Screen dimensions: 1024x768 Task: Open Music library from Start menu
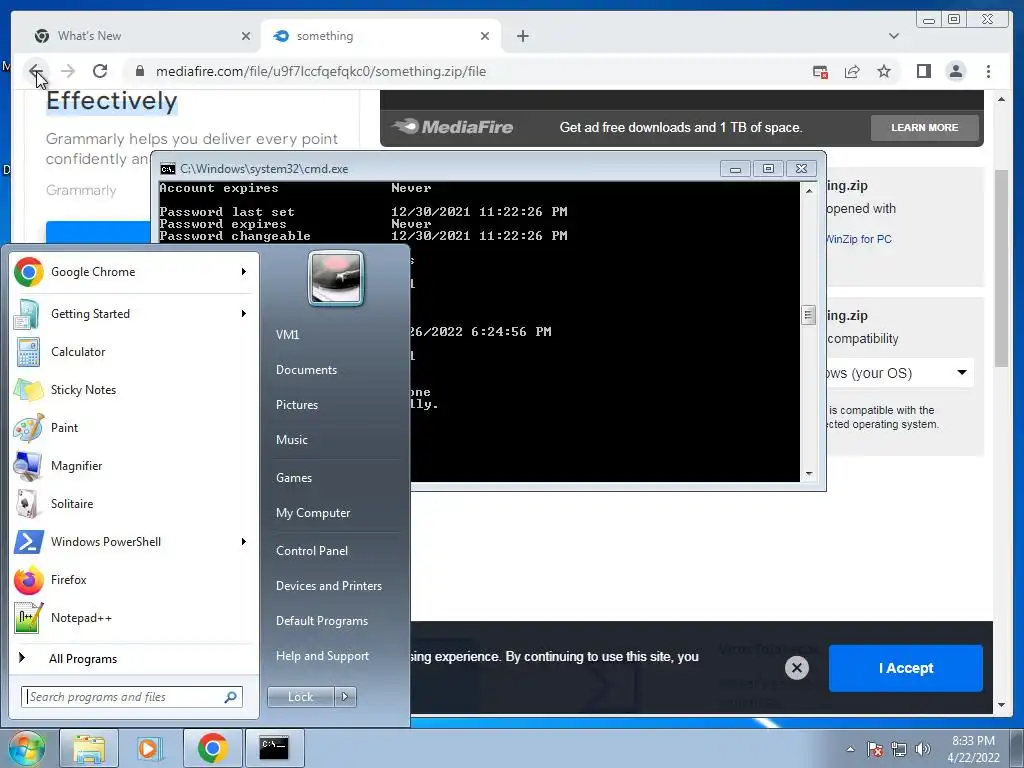(x=291, y=440)
